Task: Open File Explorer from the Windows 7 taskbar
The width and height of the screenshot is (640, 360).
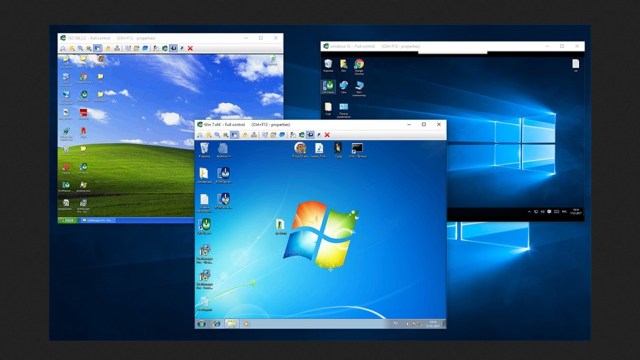Action: (231, 324)
